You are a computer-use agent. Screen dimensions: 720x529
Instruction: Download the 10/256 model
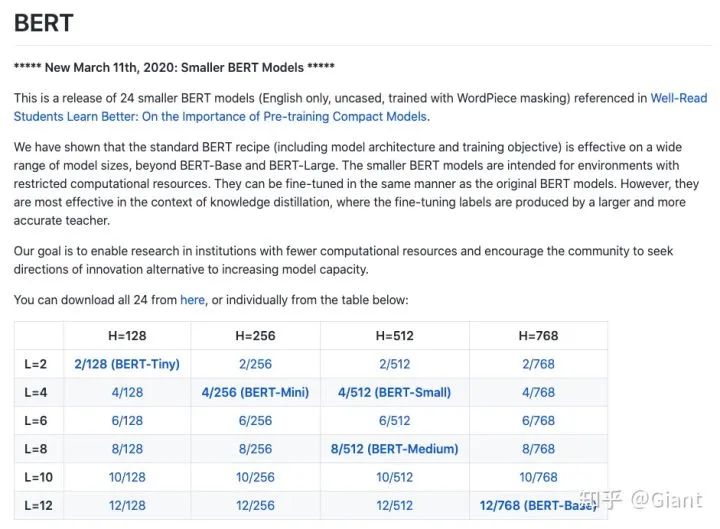coord(255,477)
